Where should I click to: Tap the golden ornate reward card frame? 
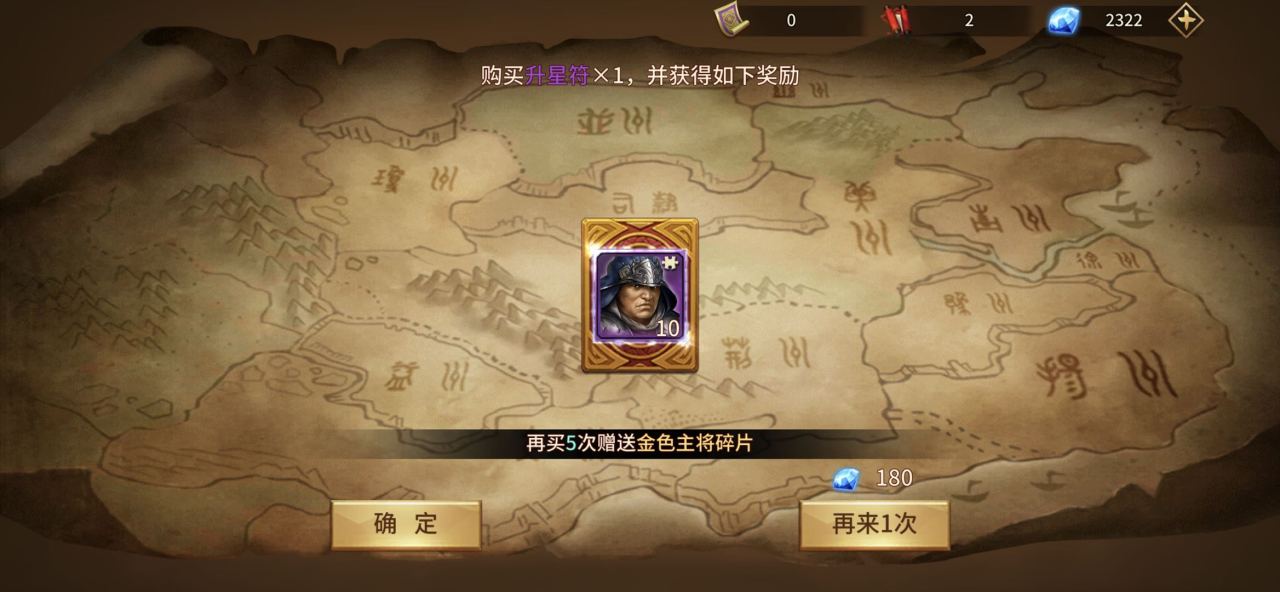pos(640,296)
